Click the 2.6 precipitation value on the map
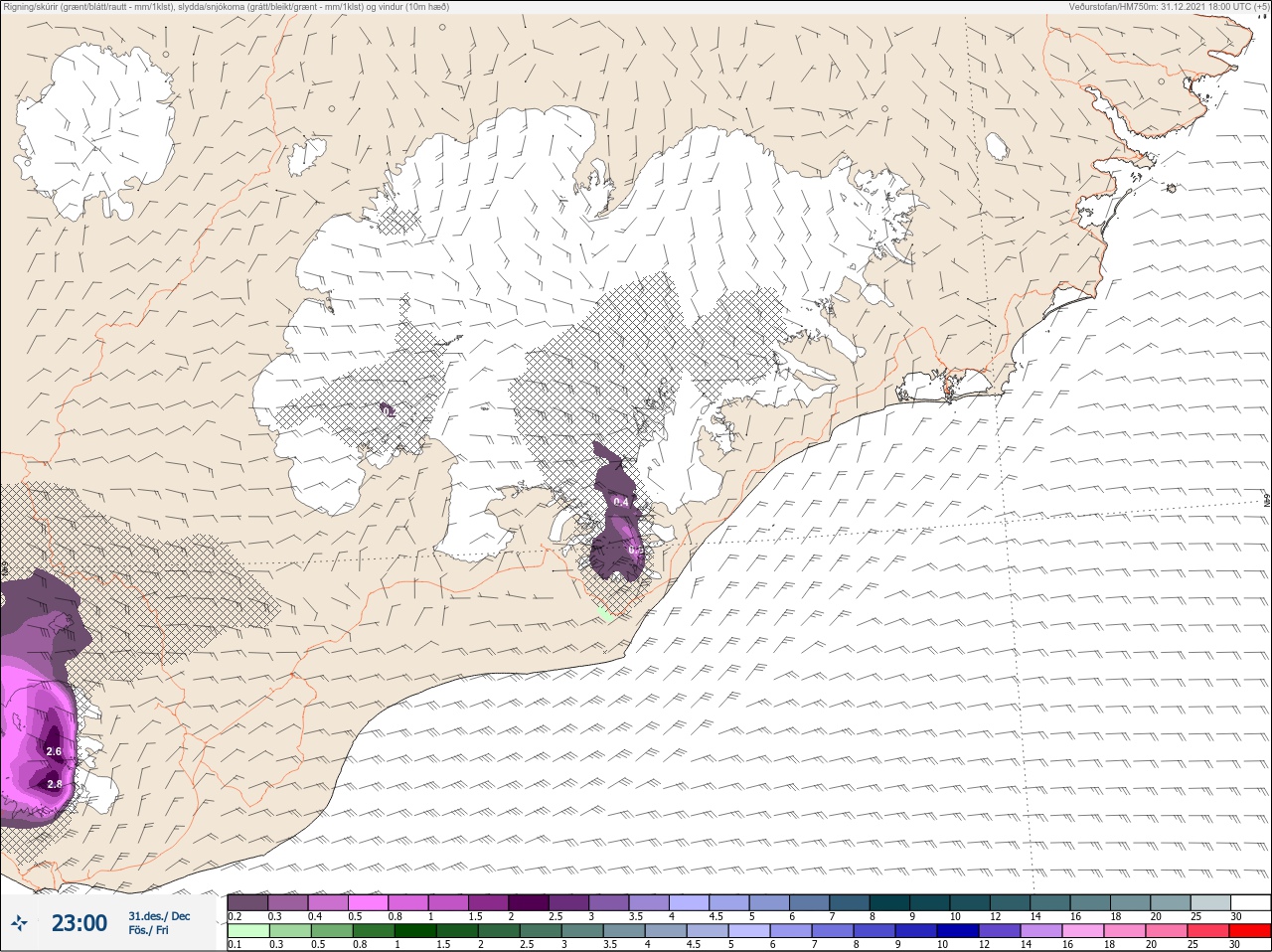Image resolution: width=1272 pixels, height=952 pixels. click(x=54, y=751)
